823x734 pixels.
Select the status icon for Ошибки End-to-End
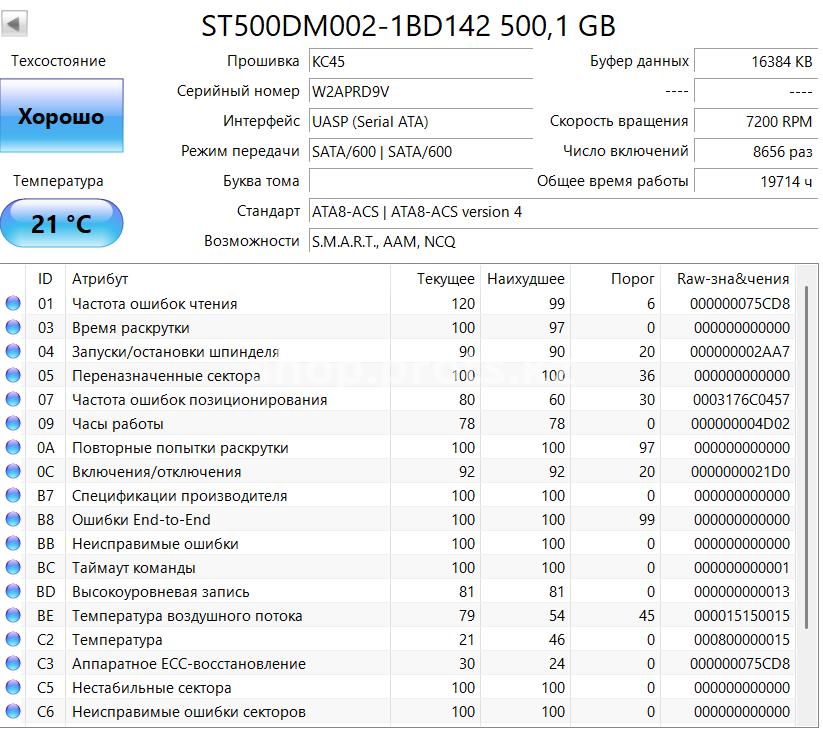coord(12,520)
